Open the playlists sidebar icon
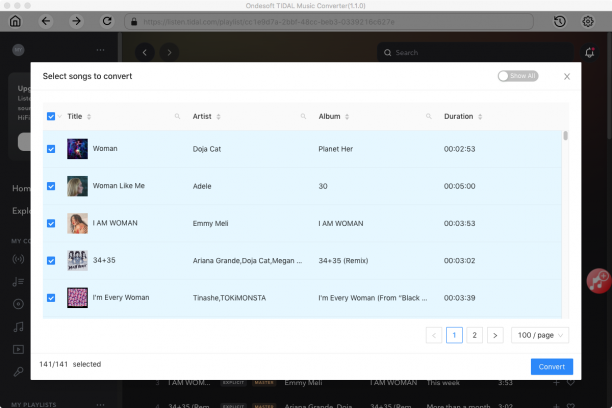This screenshot has width=612, height=408. coord(18,282)
